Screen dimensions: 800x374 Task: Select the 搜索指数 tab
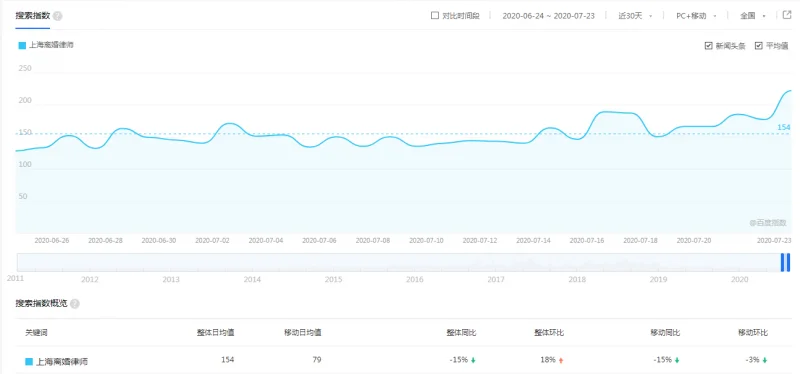point(32,16)
